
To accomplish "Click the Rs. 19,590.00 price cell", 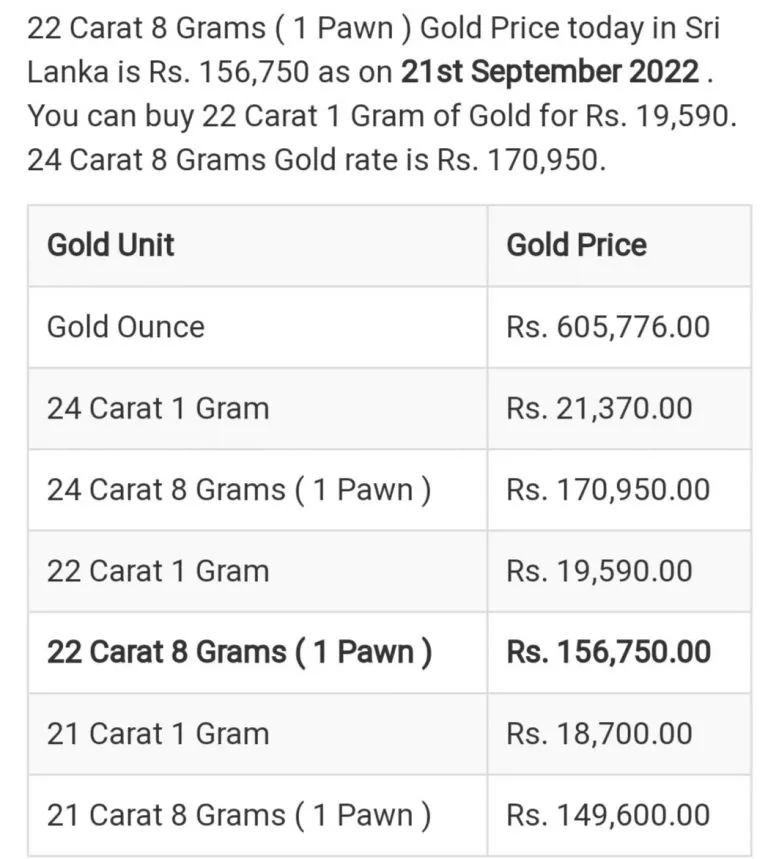I will 619,571.
